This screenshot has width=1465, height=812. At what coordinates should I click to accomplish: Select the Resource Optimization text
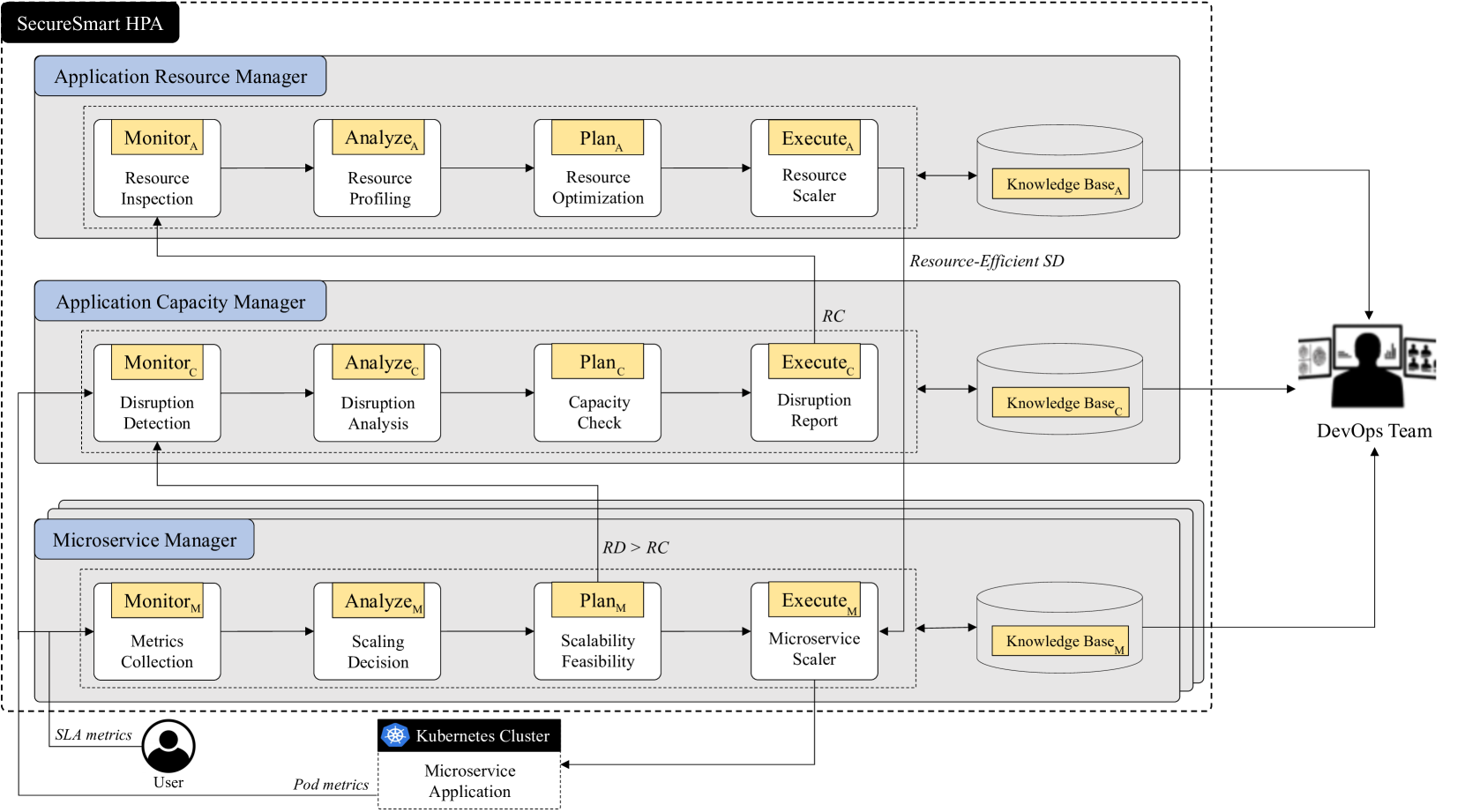point(598,188)
